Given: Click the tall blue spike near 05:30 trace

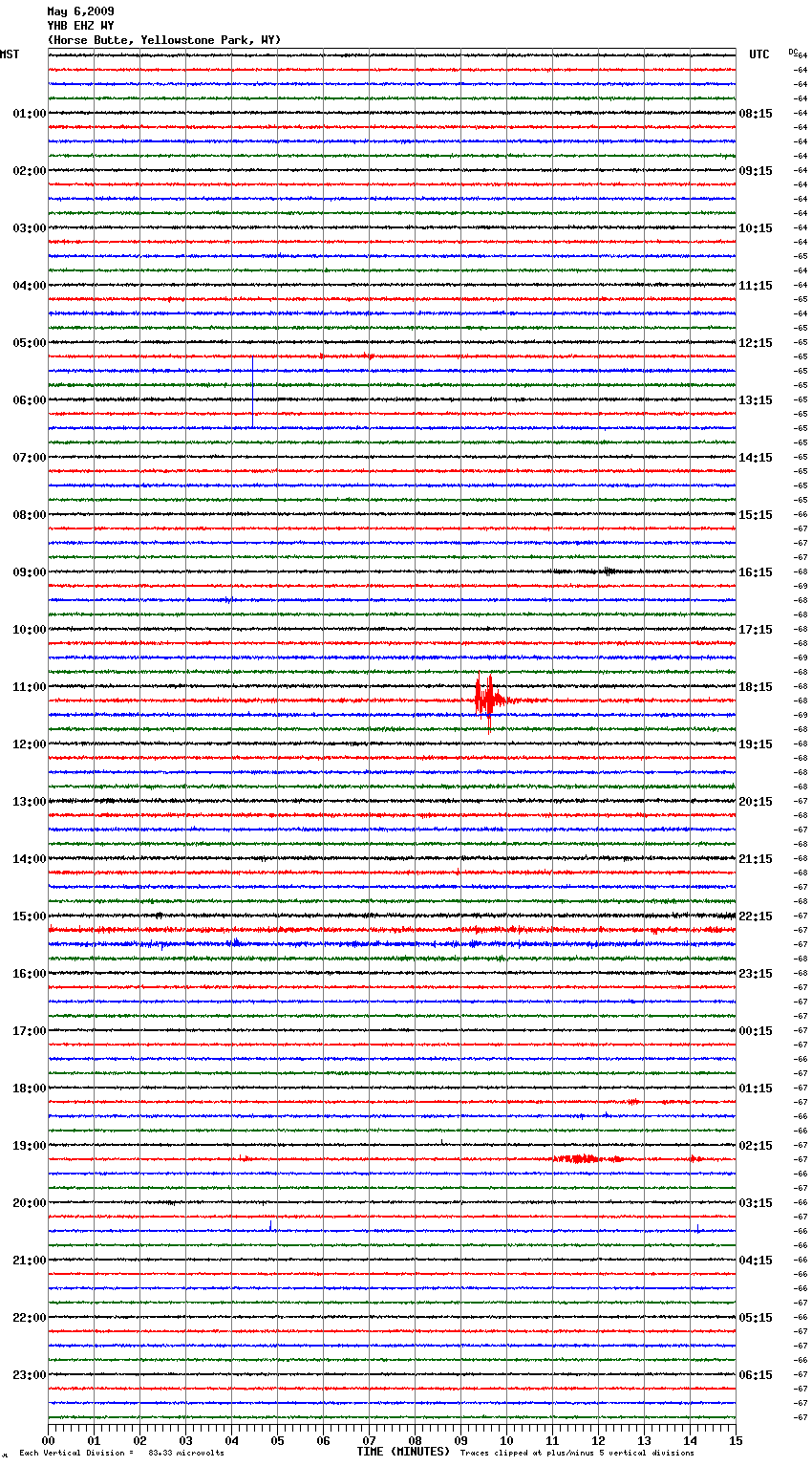Looking at the screenshot, I should [x=252, y=392].
